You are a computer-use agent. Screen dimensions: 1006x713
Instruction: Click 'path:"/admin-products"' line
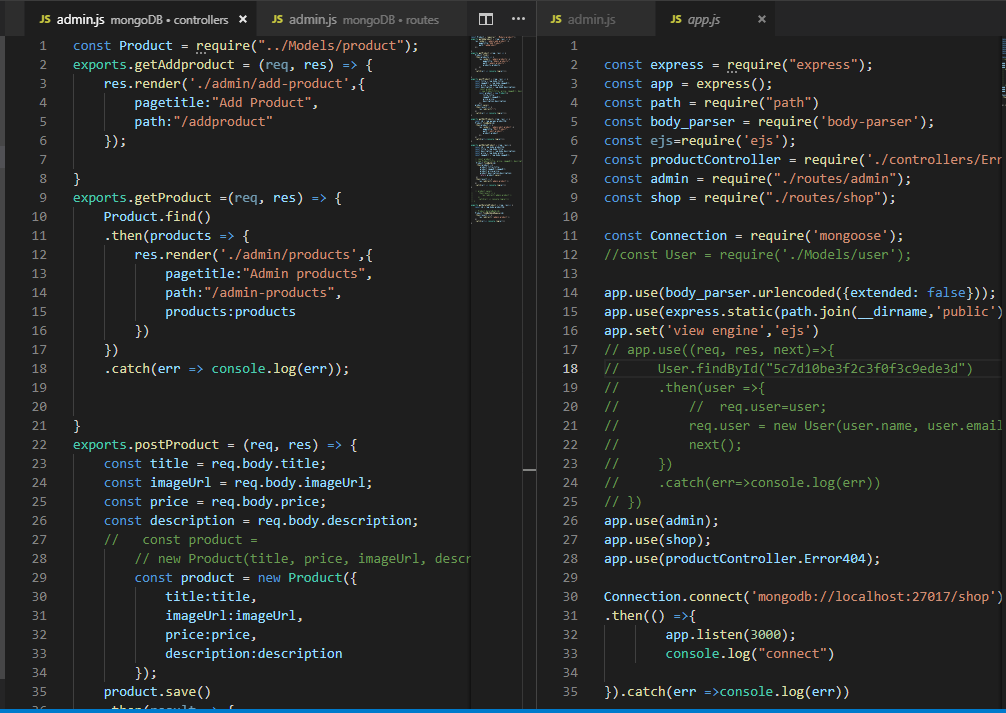click(x=253, y=293)
